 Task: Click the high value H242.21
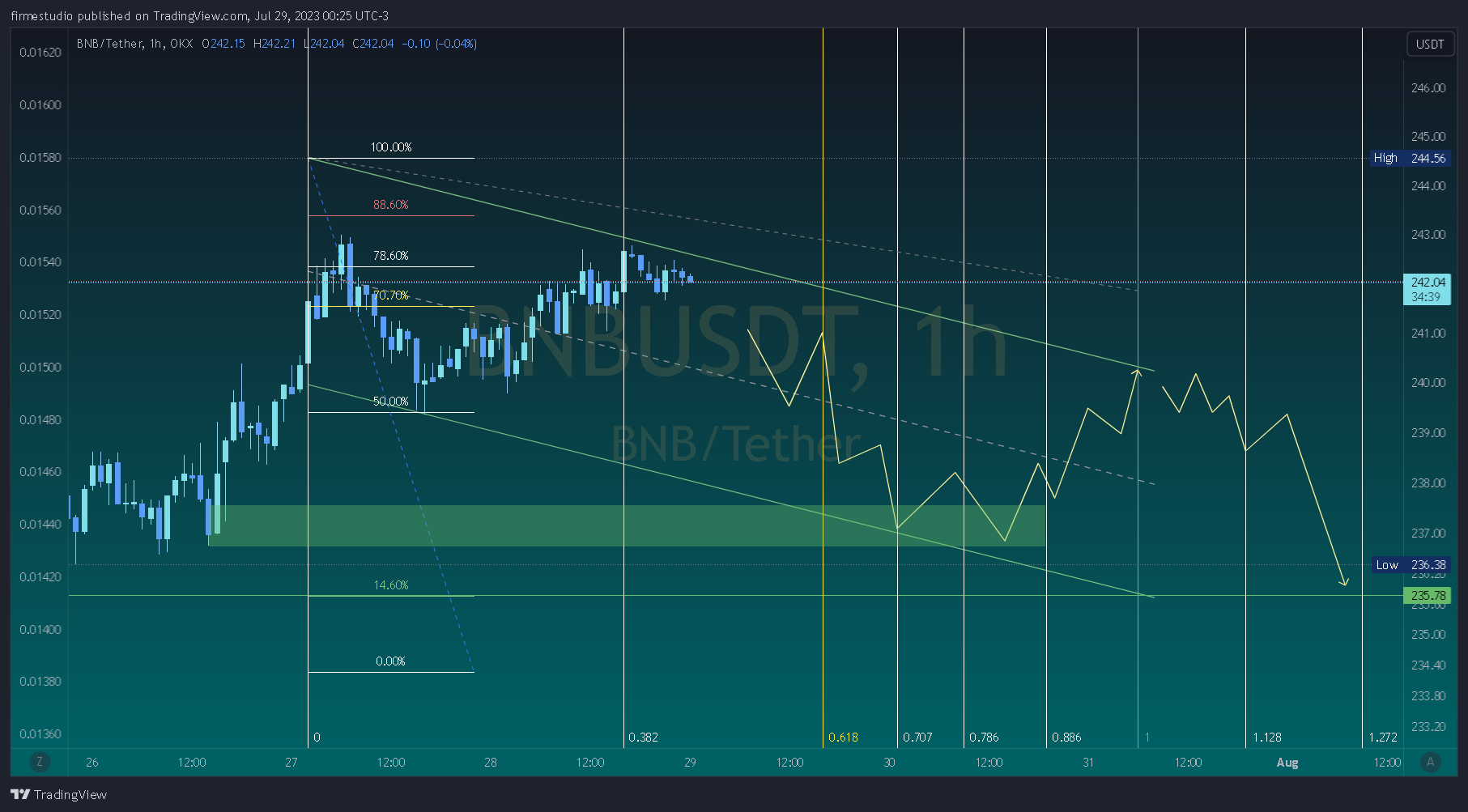(274, 44)
